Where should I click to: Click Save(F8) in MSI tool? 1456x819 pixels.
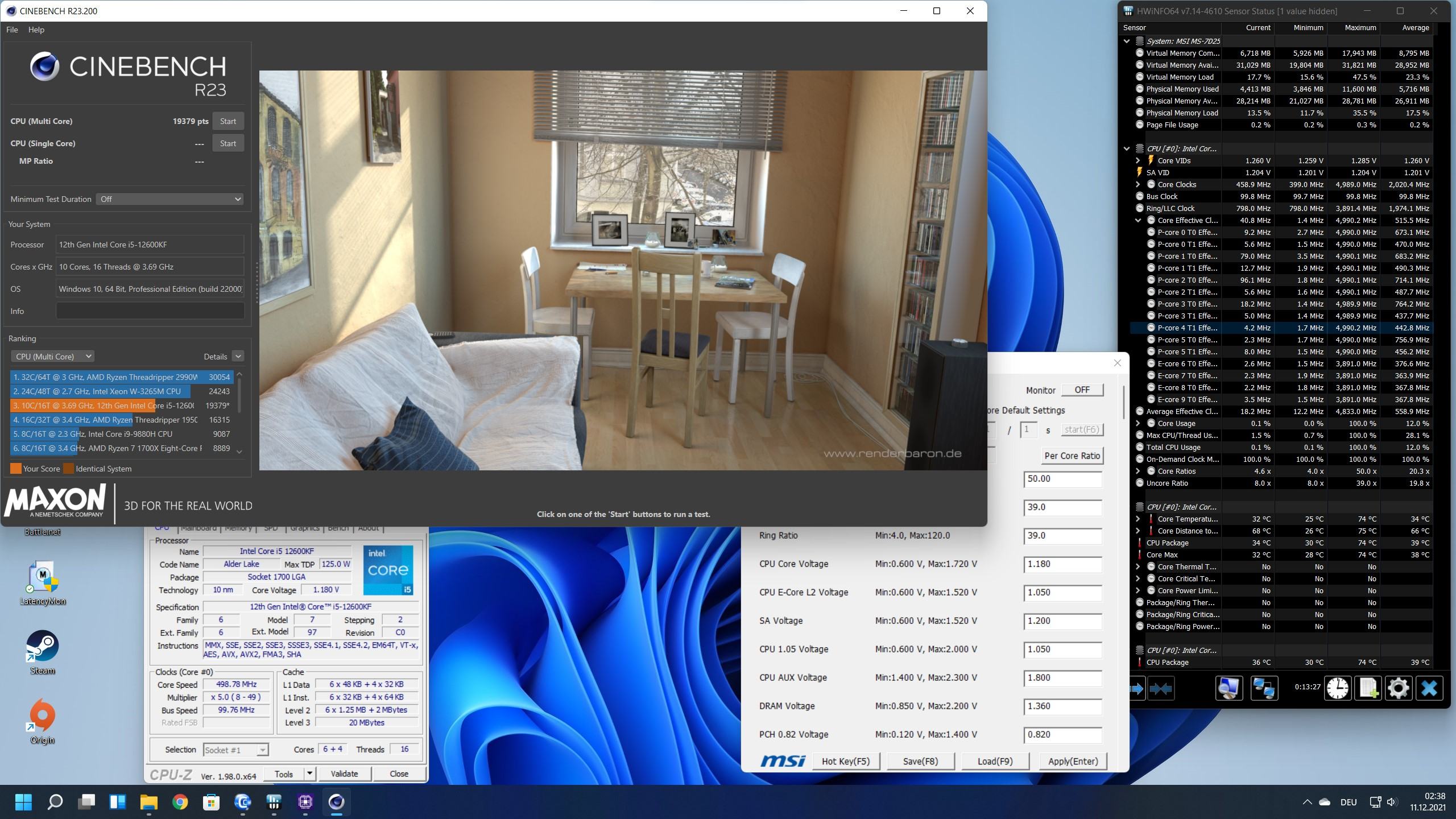(x=920, y=761)
